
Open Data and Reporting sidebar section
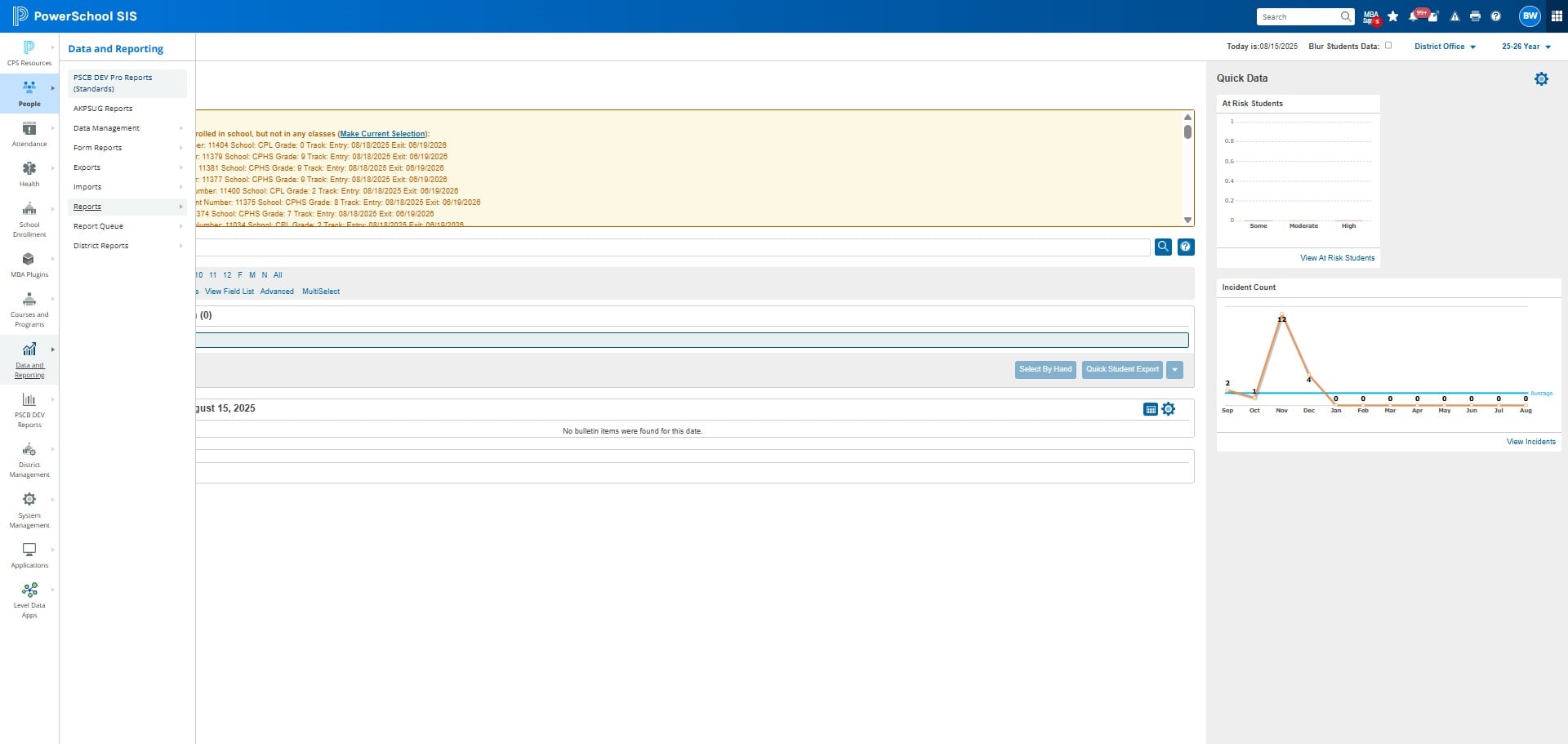pyautogui.click(x=29, y=359)
